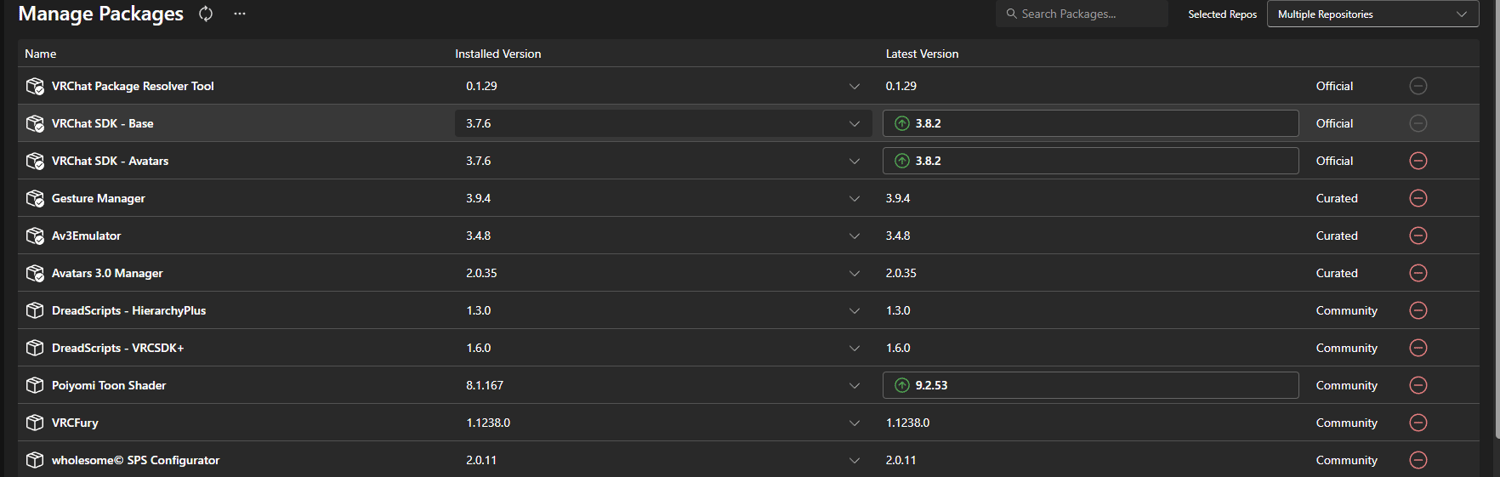Viewport: 1500px width, 477px height.
Task: Select the Gesture Manager package name
Action: [x=98, y=198]
